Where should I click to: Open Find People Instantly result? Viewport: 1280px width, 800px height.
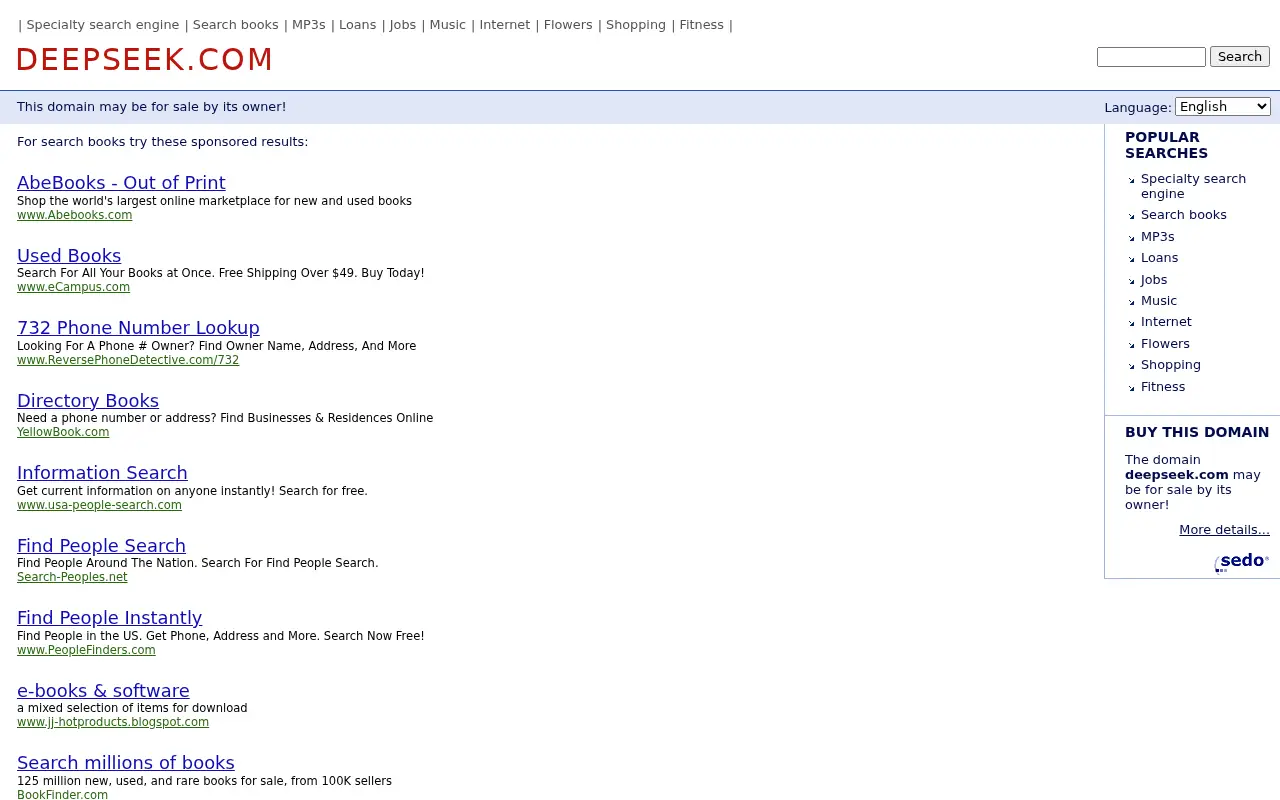[x=109, y=618]
